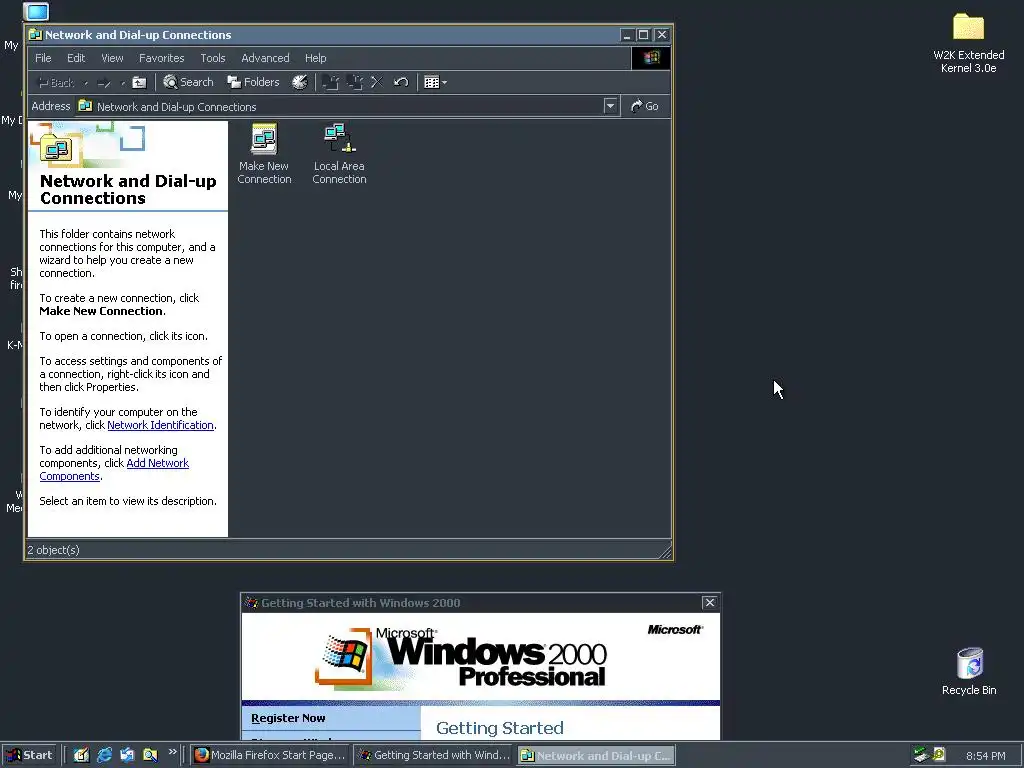This screenshot has width=1024, height=768.
Task: Select the Local Area Connection icon
Action: click(339, 153)
